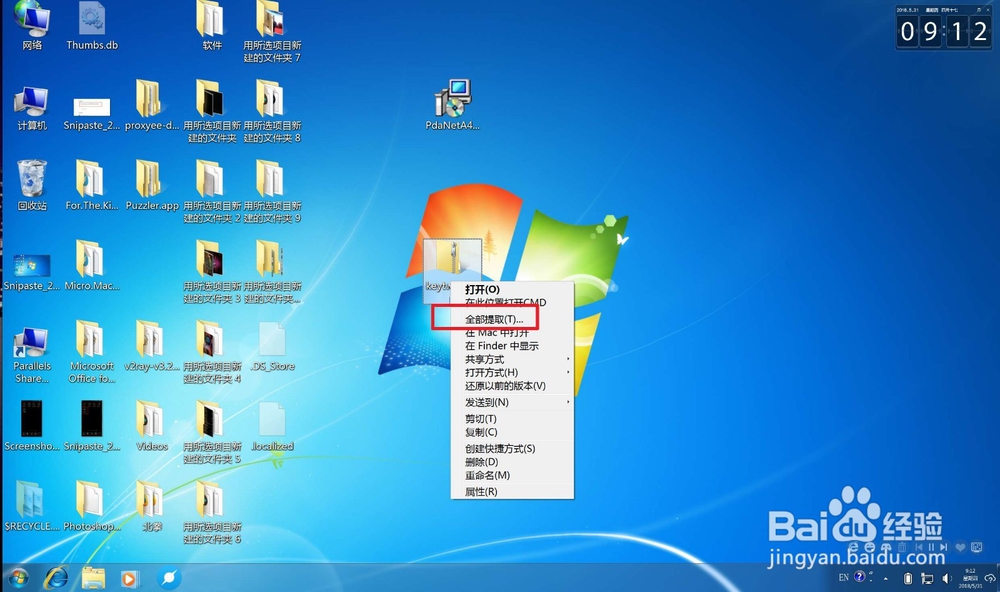This screenshot has width=1000, height=592.
Task: Select the 软件 folder icon
Action: tap(212, 26)
